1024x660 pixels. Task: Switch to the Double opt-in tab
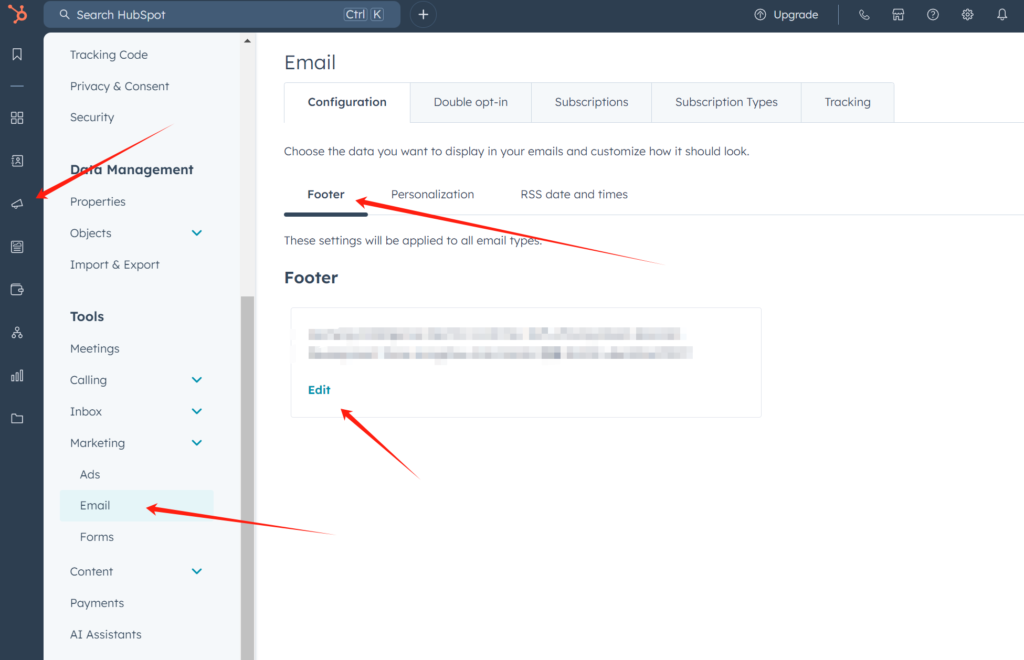(x=470, y=102)
